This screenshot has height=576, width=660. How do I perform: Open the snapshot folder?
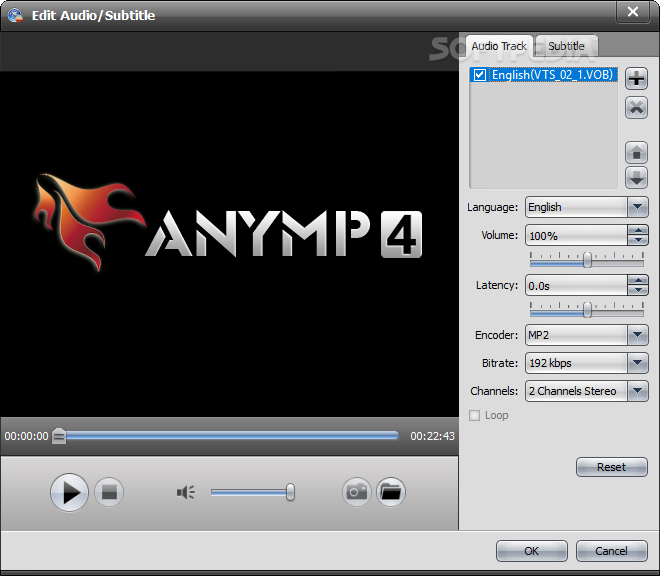coord(391,492)
